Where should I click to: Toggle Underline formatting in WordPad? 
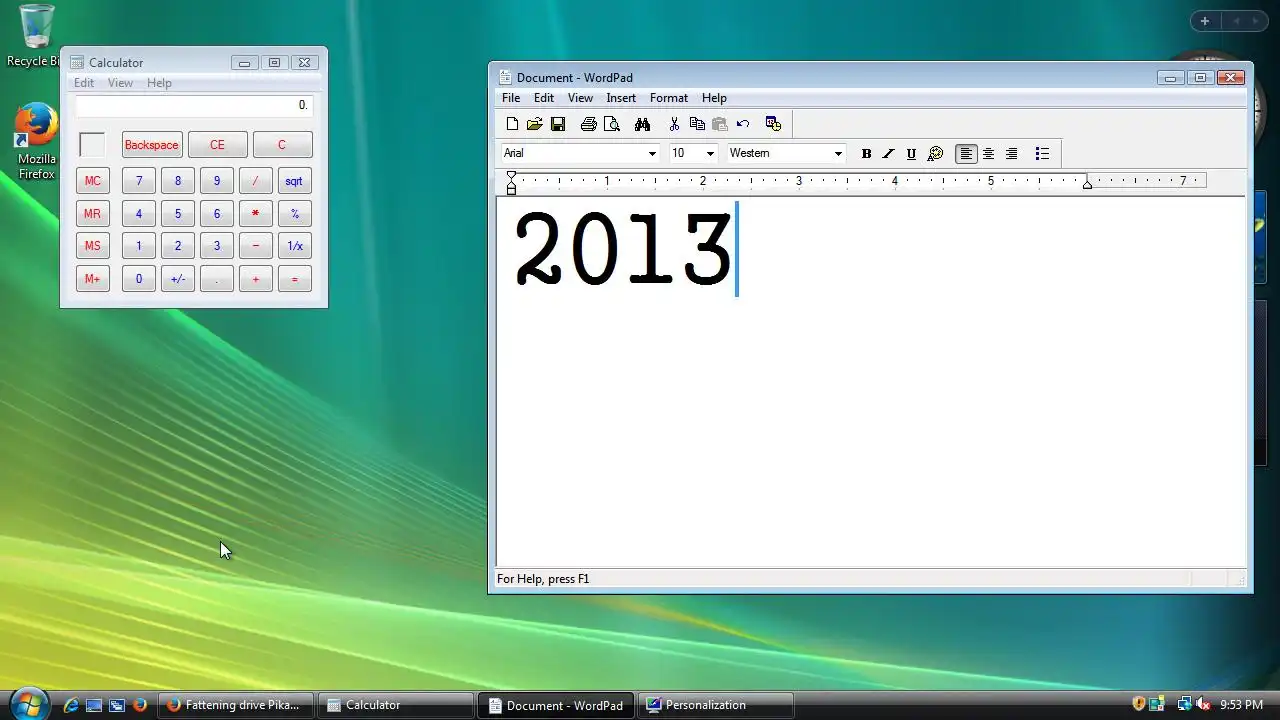click(911, 154)
